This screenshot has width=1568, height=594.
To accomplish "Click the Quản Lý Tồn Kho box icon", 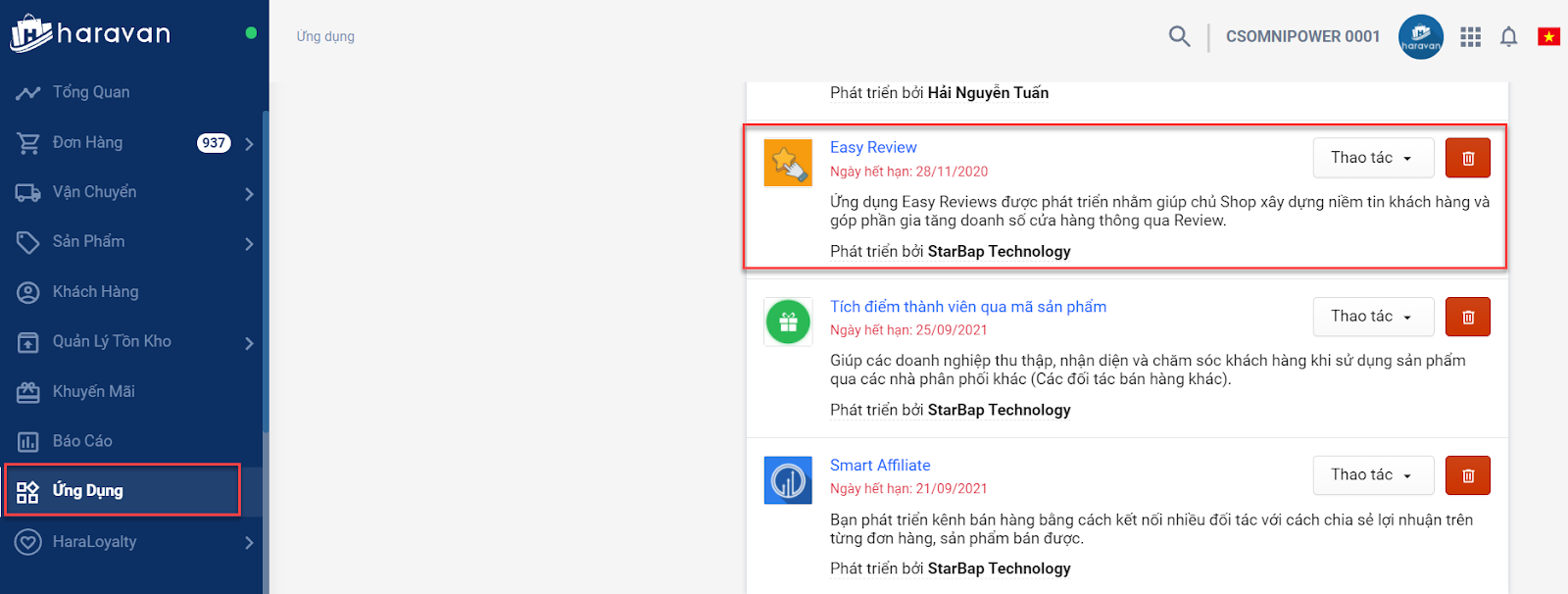I will [27, 342].
